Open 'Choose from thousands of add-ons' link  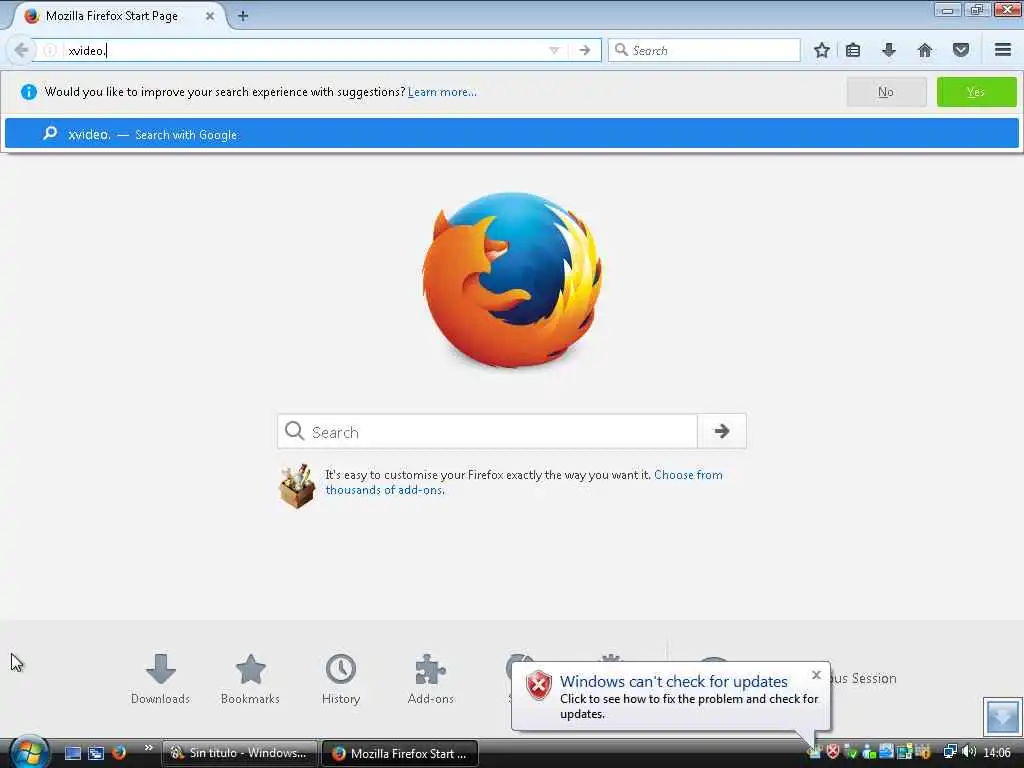click(x=524, y=482)
